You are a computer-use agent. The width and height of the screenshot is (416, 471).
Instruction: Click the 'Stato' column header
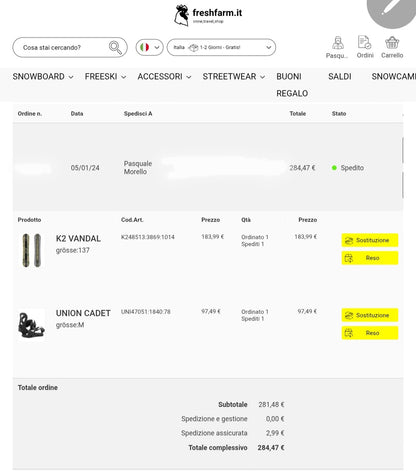[339, 114]
